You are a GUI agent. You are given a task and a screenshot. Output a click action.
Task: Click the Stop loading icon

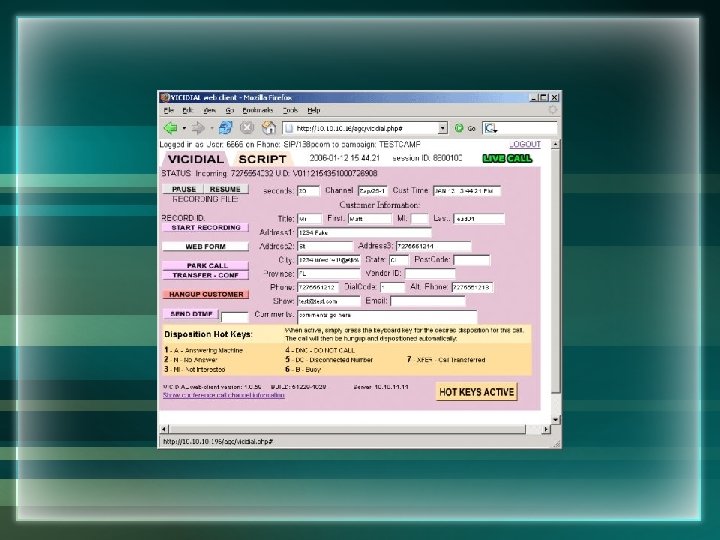tap(247, 128)
